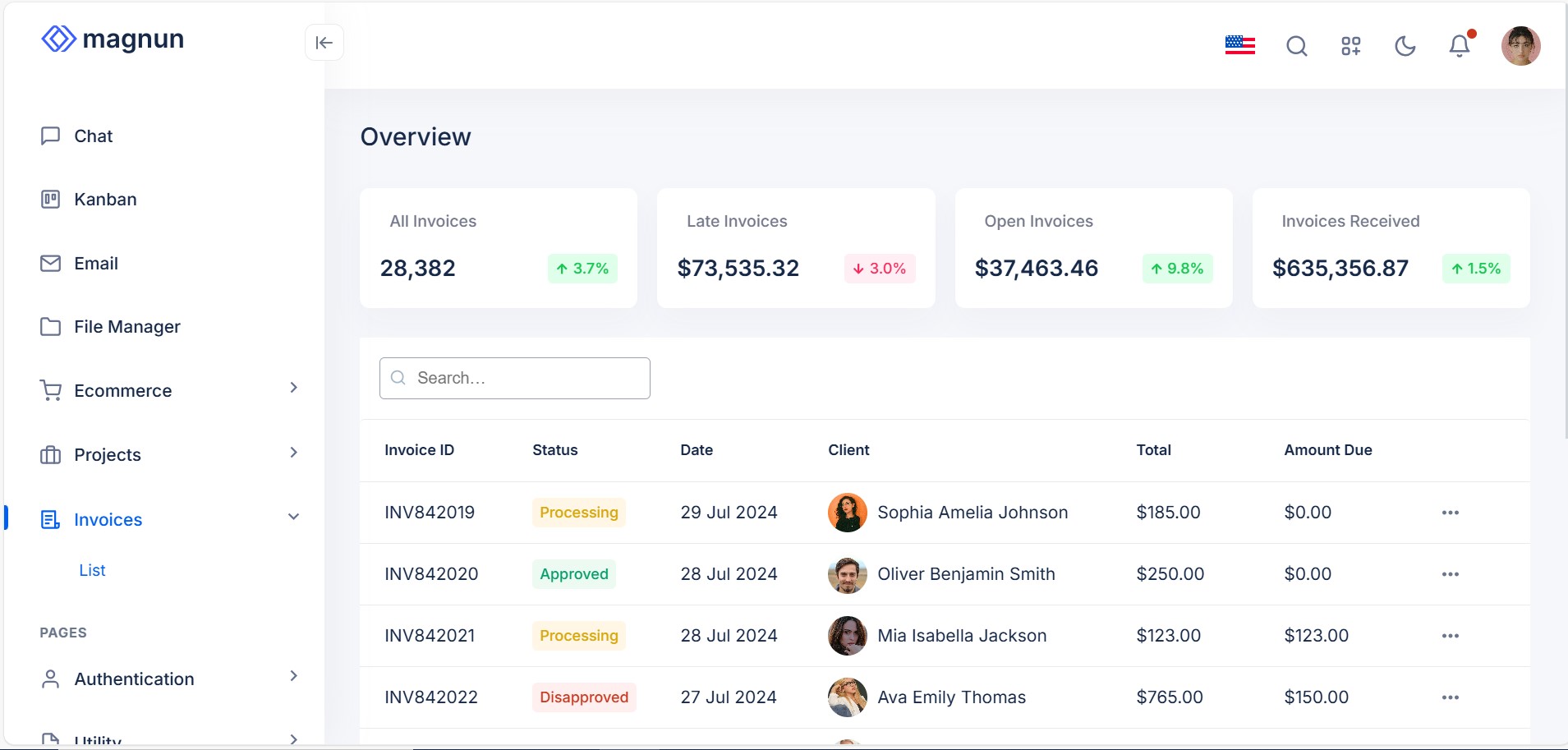Collapse the sidebar with the arrow toggle
Viewport: 1568px width, 750px height.
click(x=324, y=42)
